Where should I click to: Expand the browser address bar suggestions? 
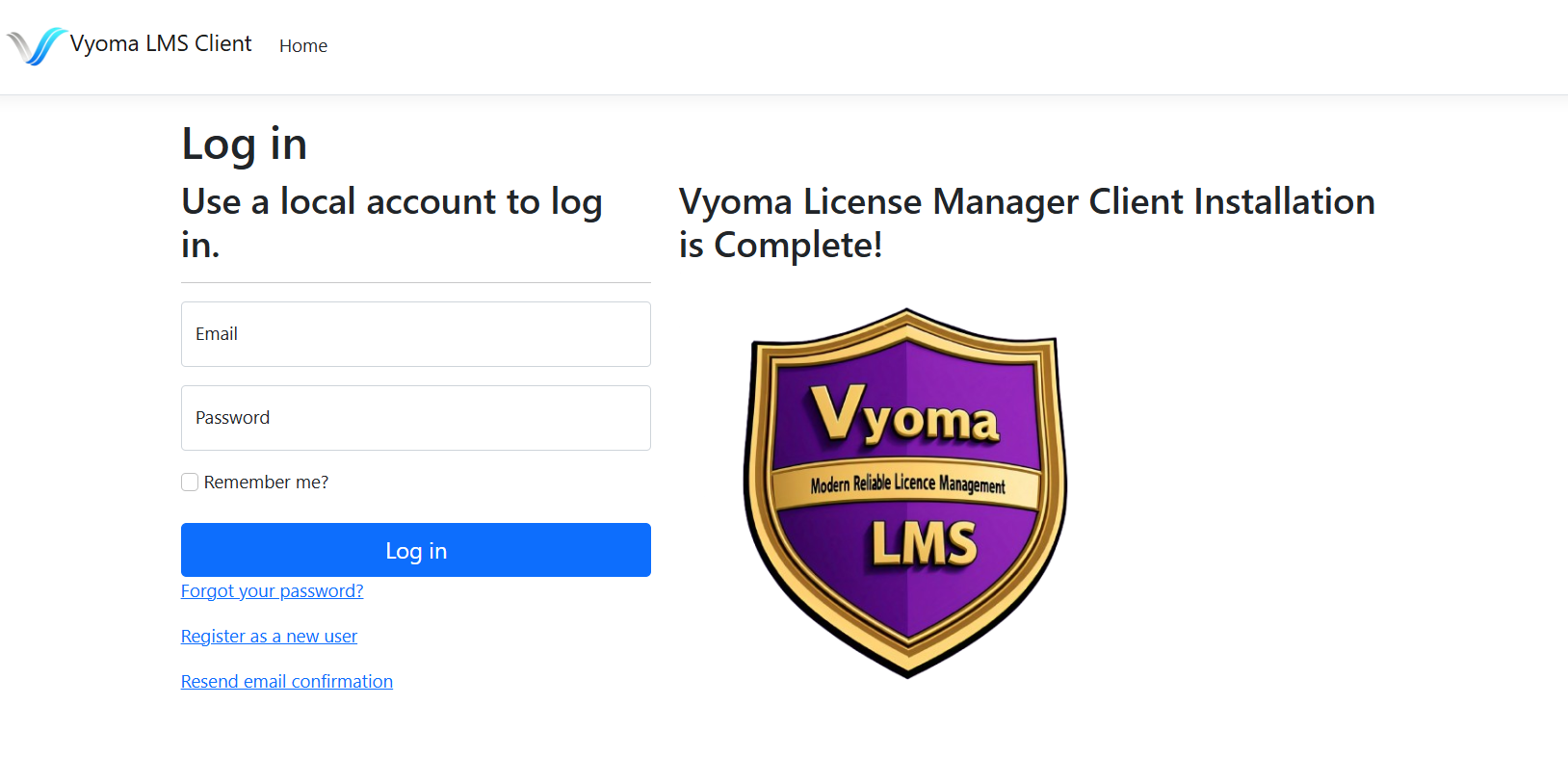click(784, 3)
